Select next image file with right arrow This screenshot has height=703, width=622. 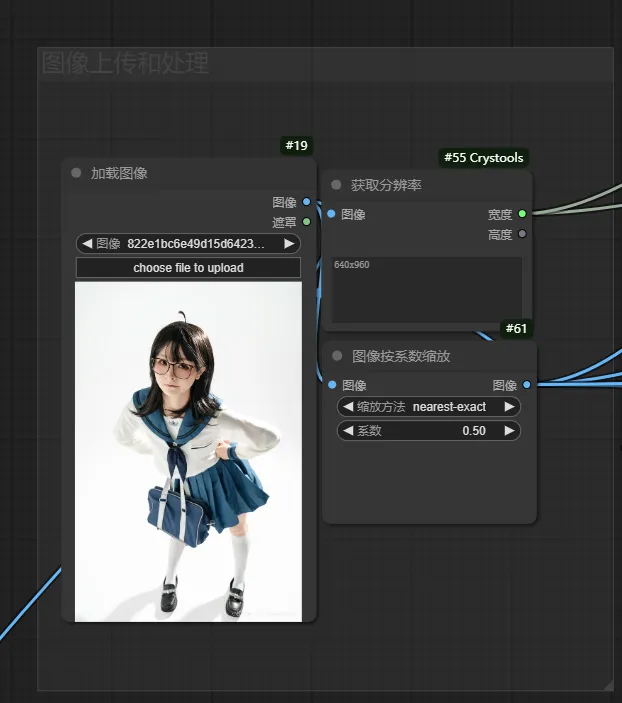(289, 243)
